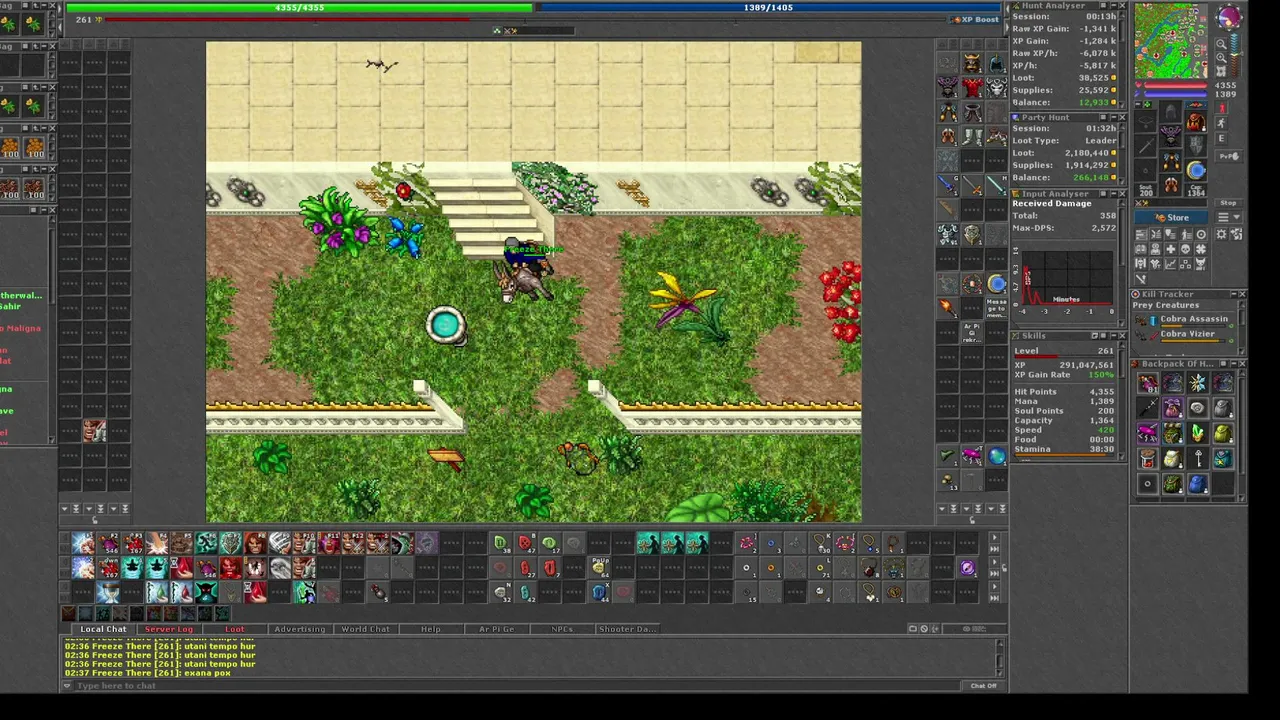
Task: Toggle the stand-still combat stance
Action: click(1222, 106)
